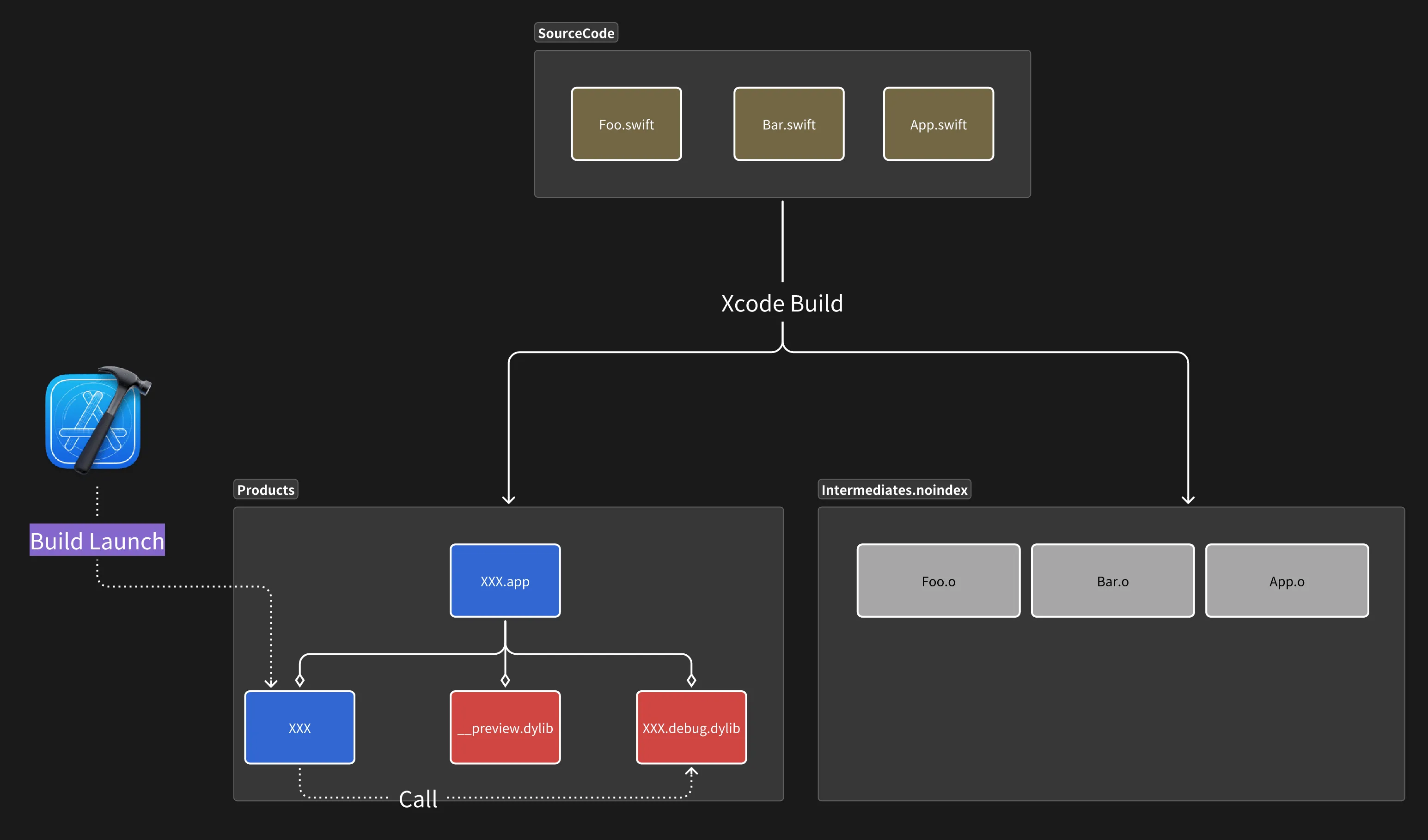Click the blue XXX executable box

tap(299, 727)
